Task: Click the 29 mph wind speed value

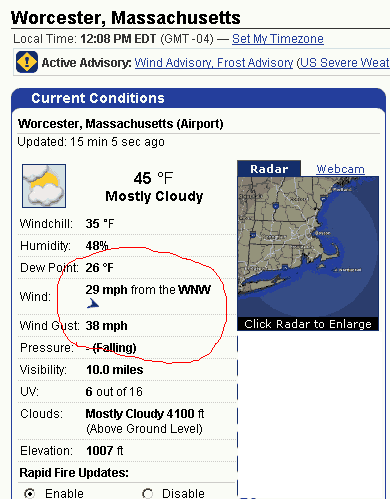Action: pos(106,290)
